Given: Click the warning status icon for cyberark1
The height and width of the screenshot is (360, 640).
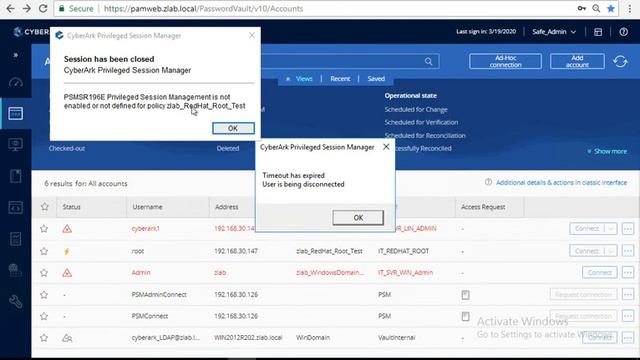Looking at the screenshot, I should point(67,229).
